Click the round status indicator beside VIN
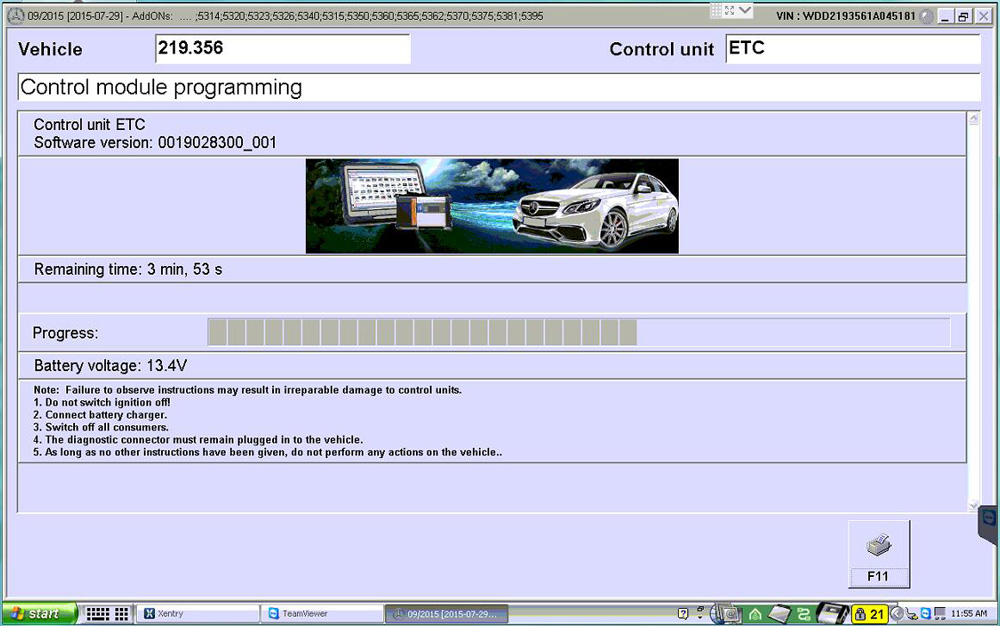 (x=927, y=17)
